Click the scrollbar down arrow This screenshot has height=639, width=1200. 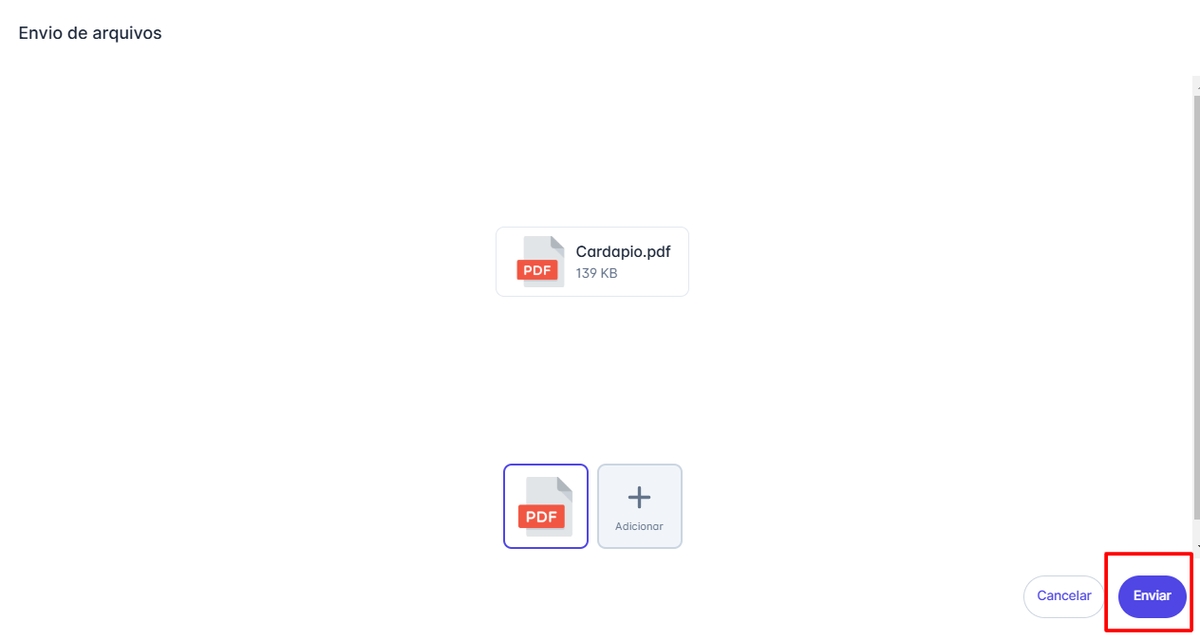coord(1196,546)
